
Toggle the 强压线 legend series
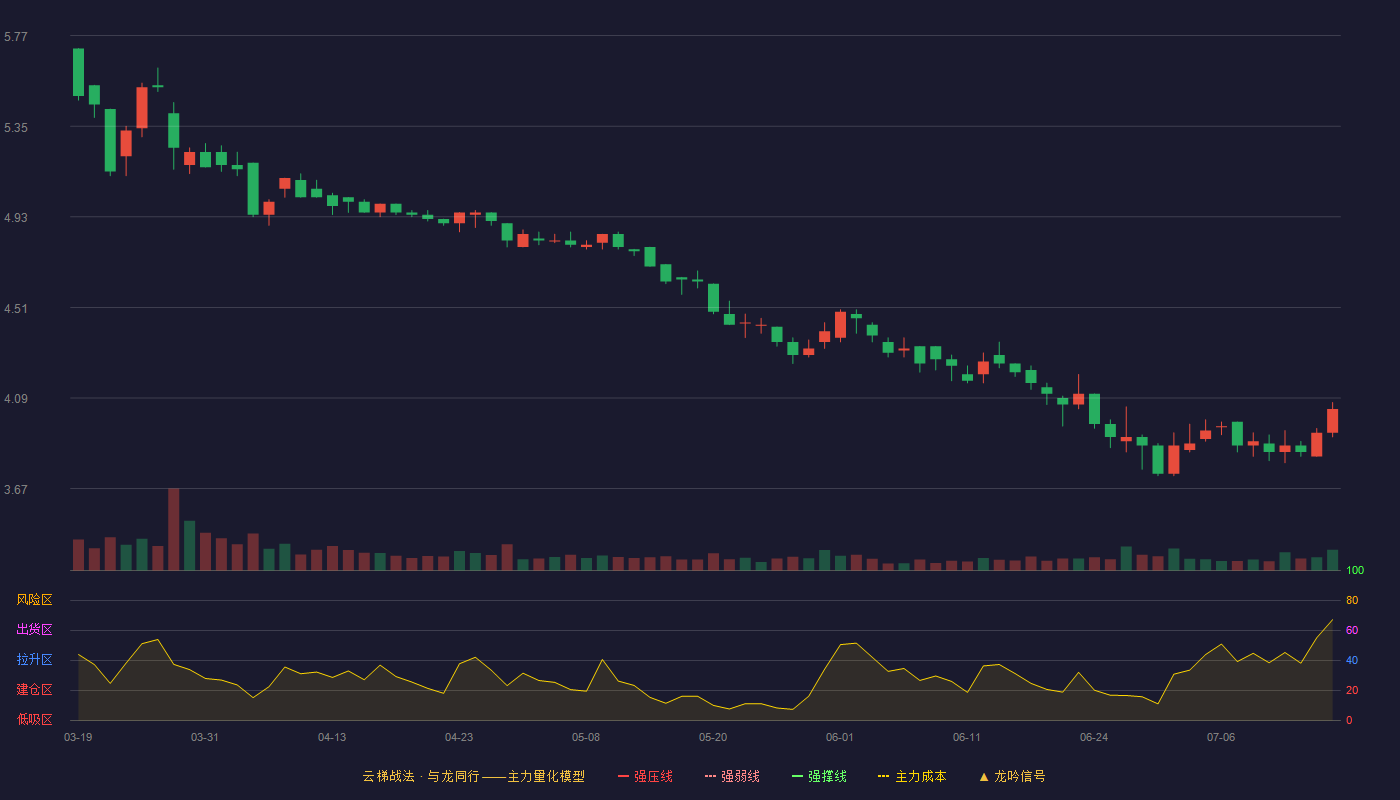645,776
